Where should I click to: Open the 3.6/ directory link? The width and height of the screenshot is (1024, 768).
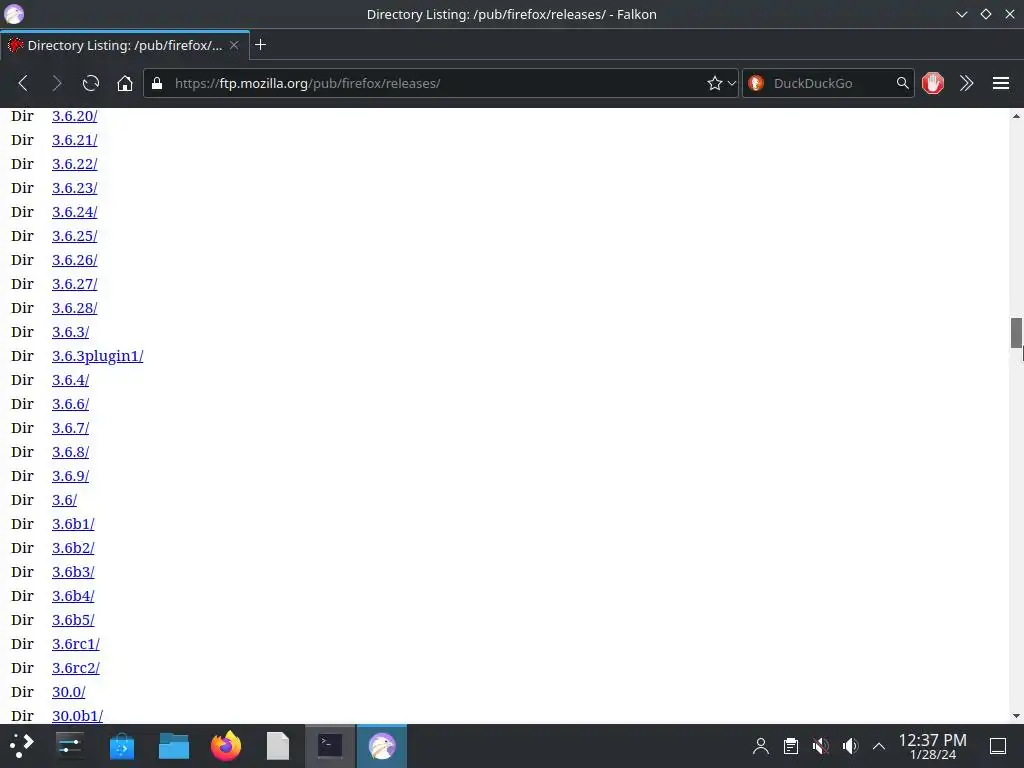pos(65,500)
